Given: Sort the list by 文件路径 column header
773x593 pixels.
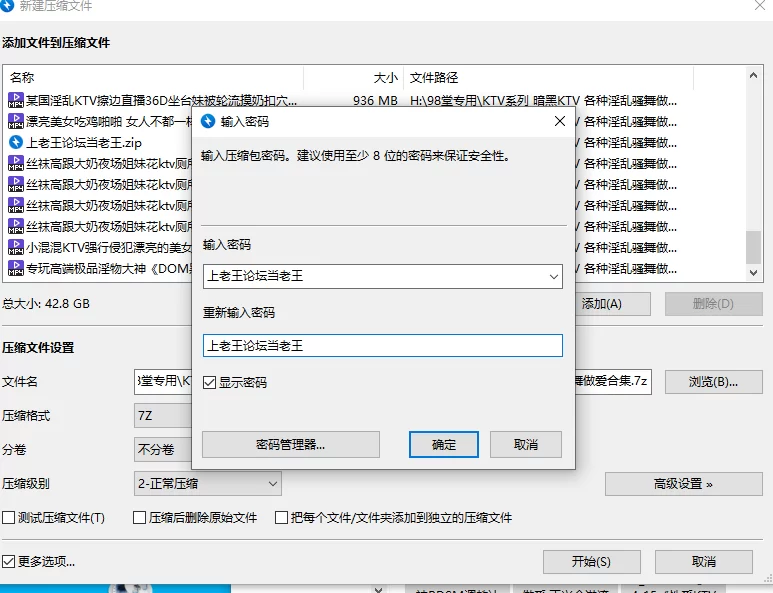Looking at the screenshot, I should (548, 77).
